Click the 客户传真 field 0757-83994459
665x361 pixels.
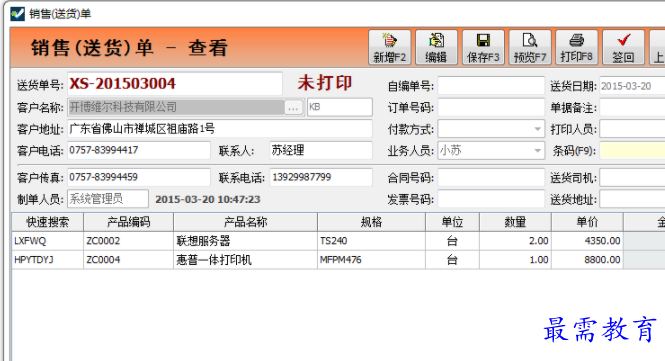[x=139, y=177]
